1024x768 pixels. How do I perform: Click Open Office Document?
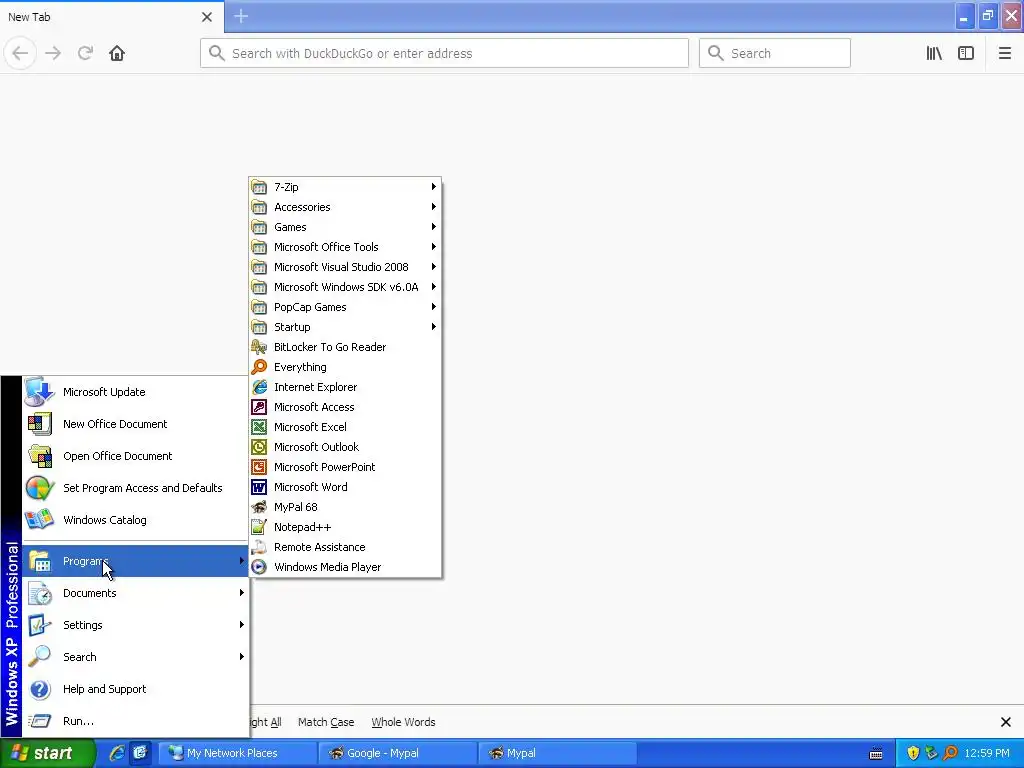[135, 456]
